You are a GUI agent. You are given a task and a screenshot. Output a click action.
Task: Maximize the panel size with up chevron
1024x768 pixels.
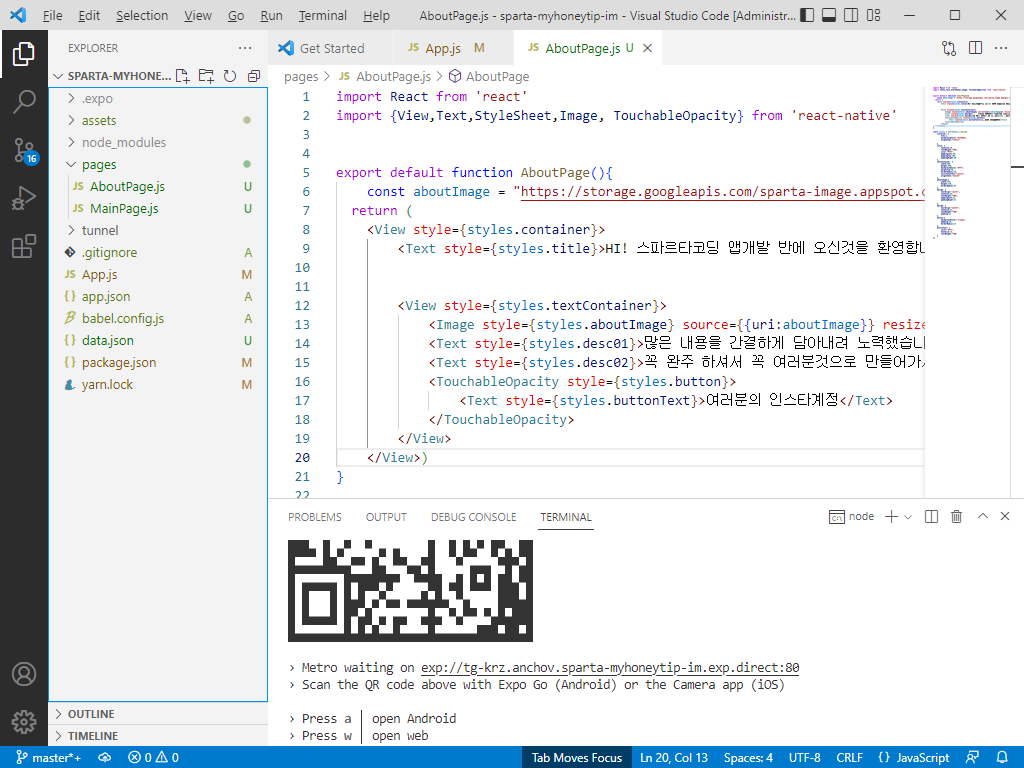(x=983, y=516)
